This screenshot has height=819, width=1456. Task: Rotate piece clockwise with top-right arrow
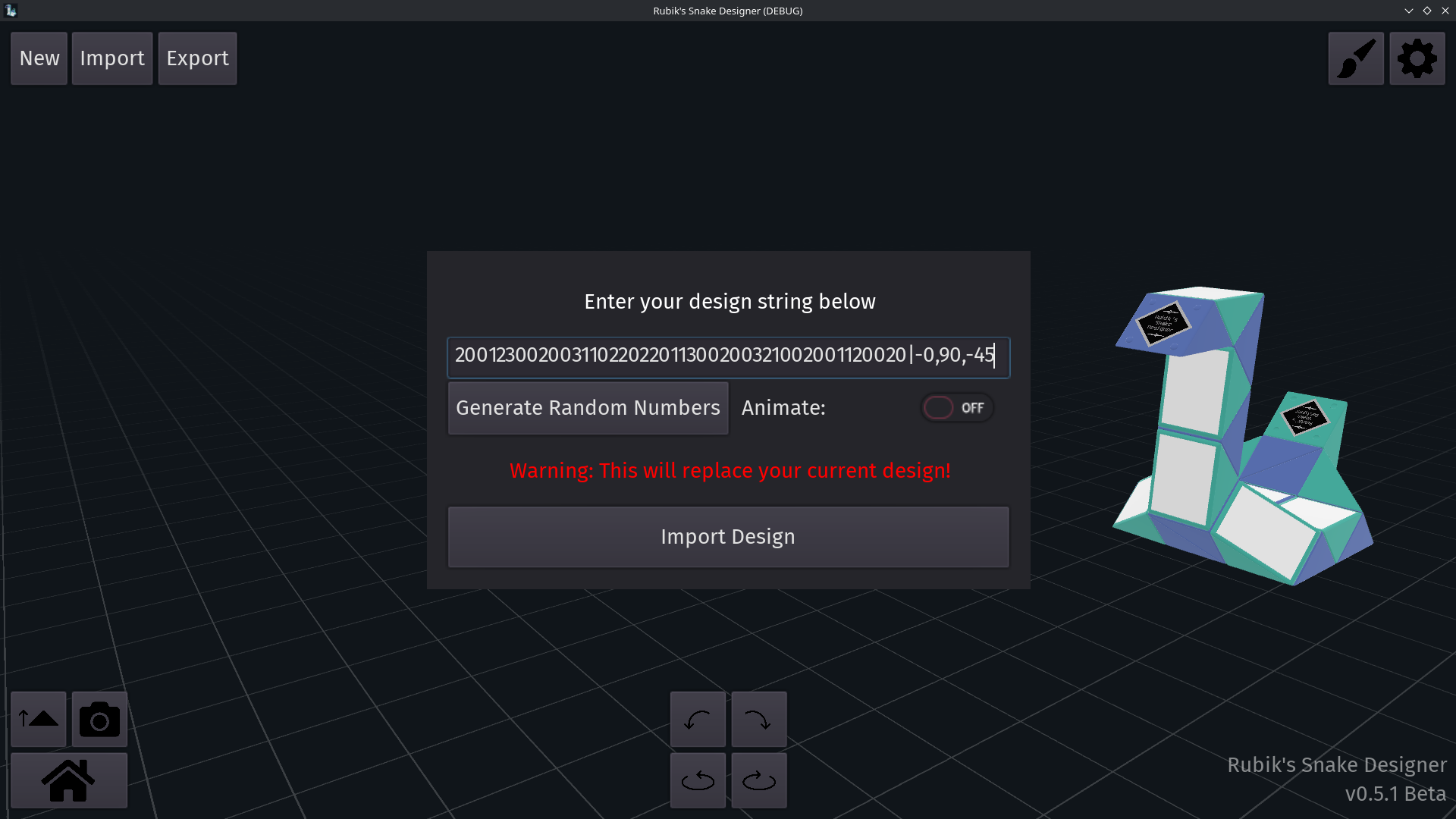[x=758, y=719]
